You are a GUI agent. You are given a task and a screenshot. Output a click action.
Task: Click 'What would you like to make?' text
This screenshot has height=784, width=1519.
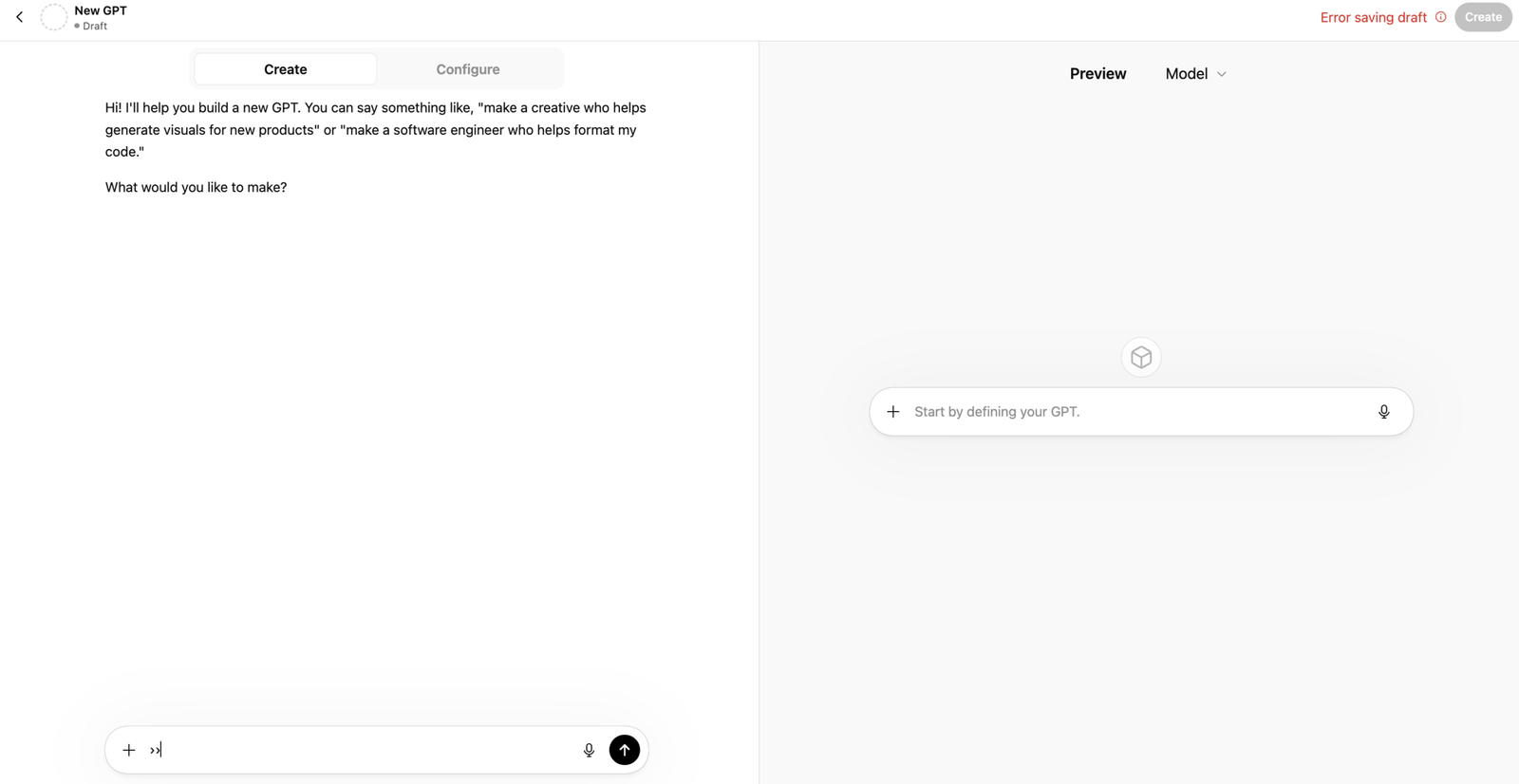(196, 187)
